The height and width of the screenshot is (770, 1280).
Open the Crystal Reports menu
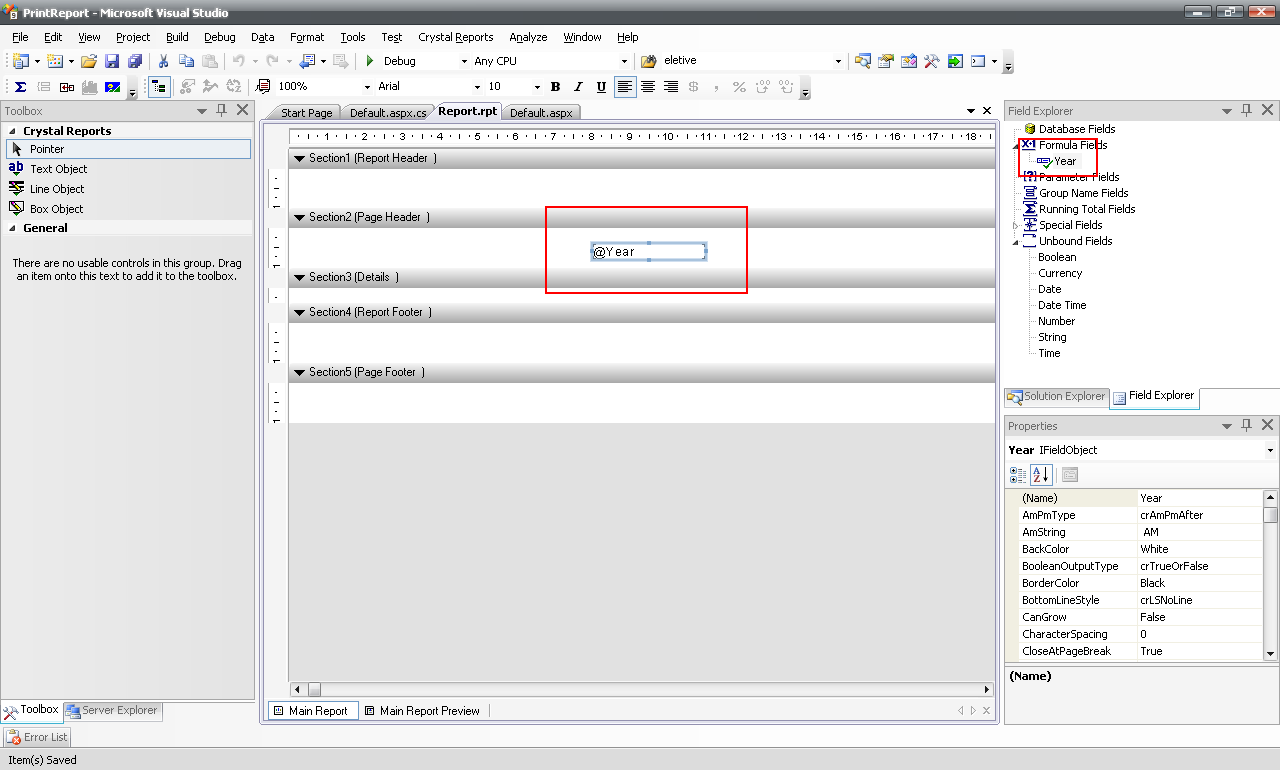coord(455,37)
